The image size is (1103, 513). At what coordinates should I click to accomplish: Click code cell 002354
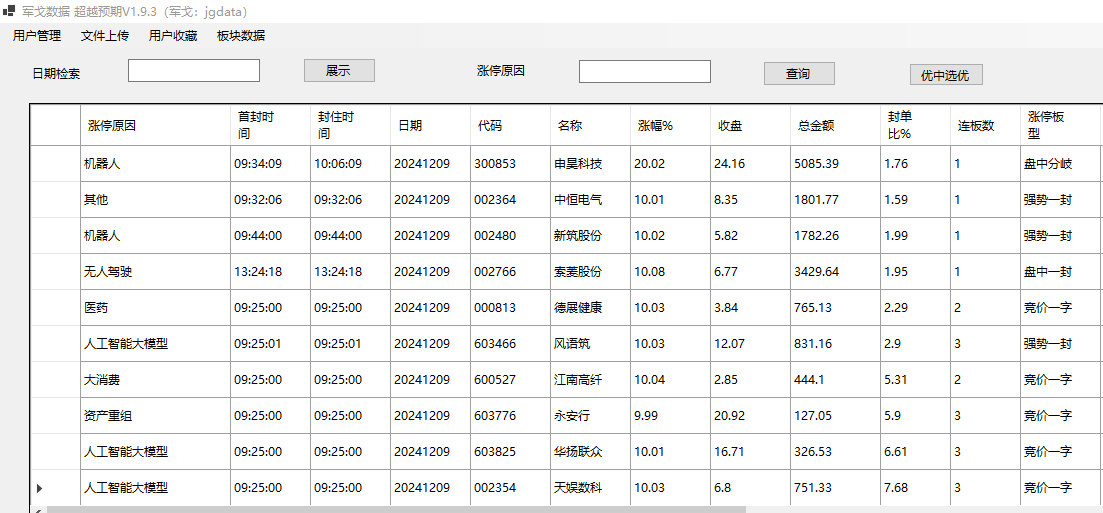coord(511,488)
